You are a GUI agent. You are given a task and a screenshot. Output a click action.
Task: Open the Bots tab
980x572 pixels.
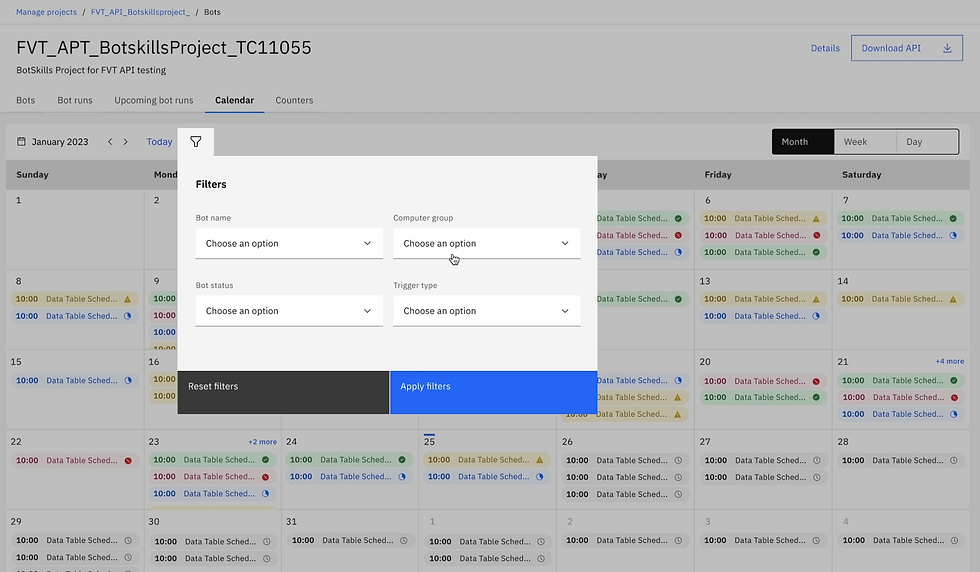(26, 100)
